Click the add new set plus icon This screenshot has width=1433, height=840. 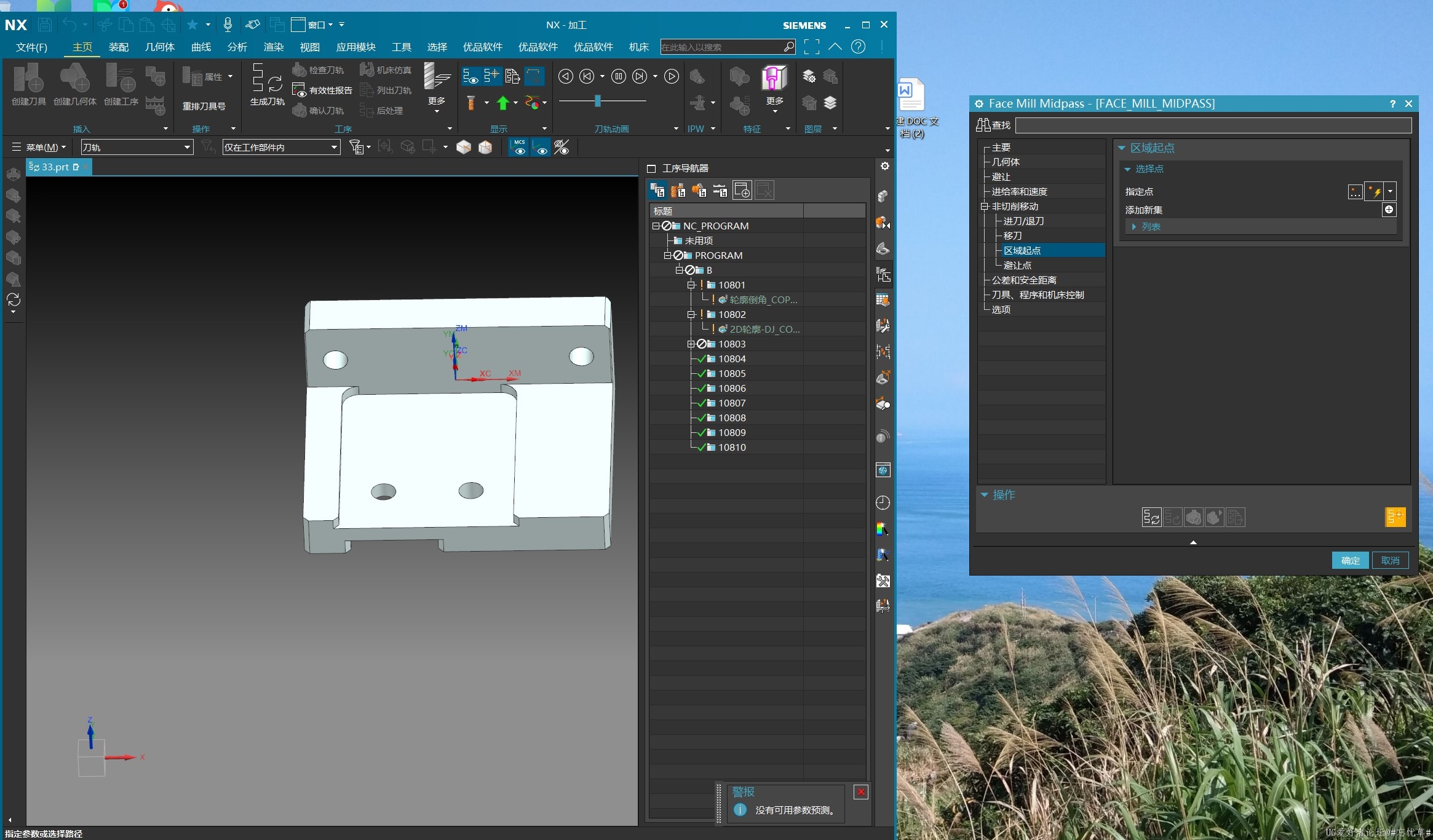[1389, 210]
